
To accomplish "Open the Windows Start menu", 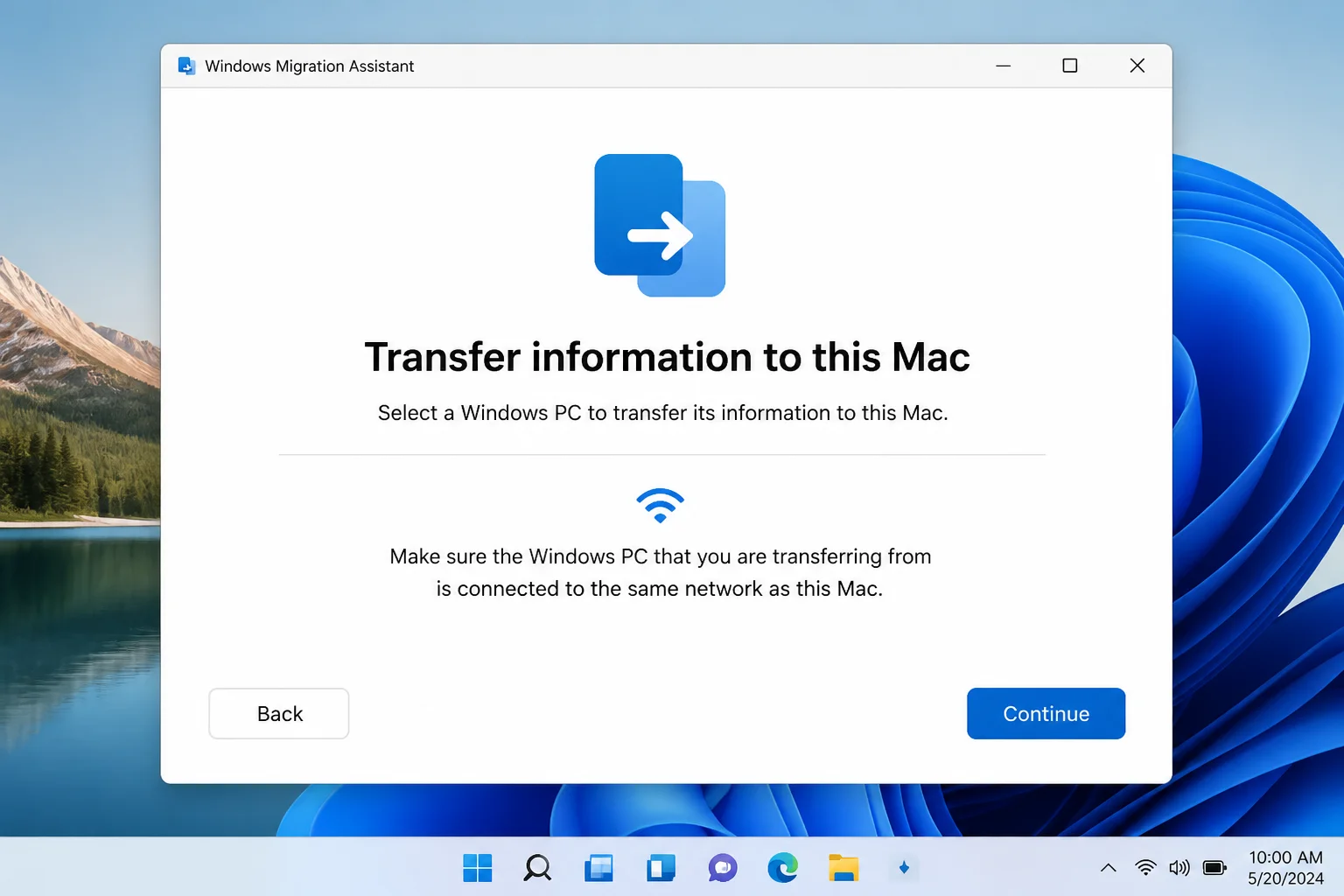I will click(477, 868).
